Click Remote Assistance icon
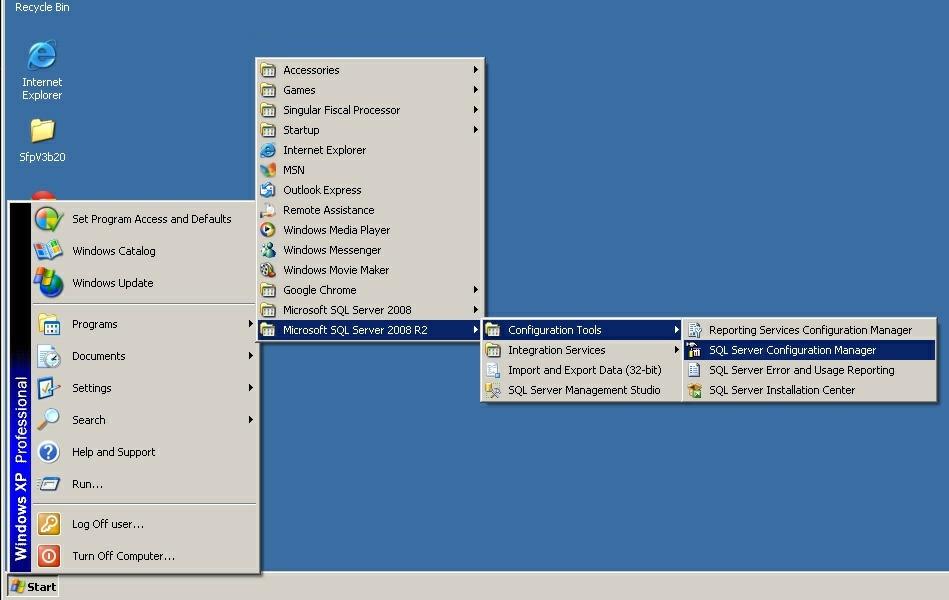The width and height of the screenshot is (949, 600). [268, 210]
